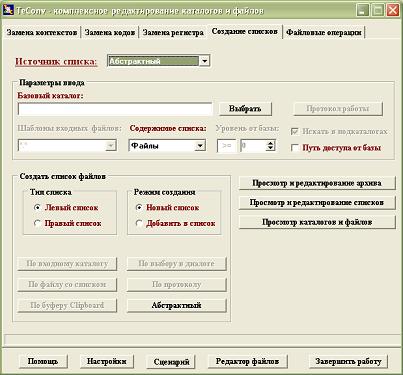Select the Создание списков tab

pos(245,32)
